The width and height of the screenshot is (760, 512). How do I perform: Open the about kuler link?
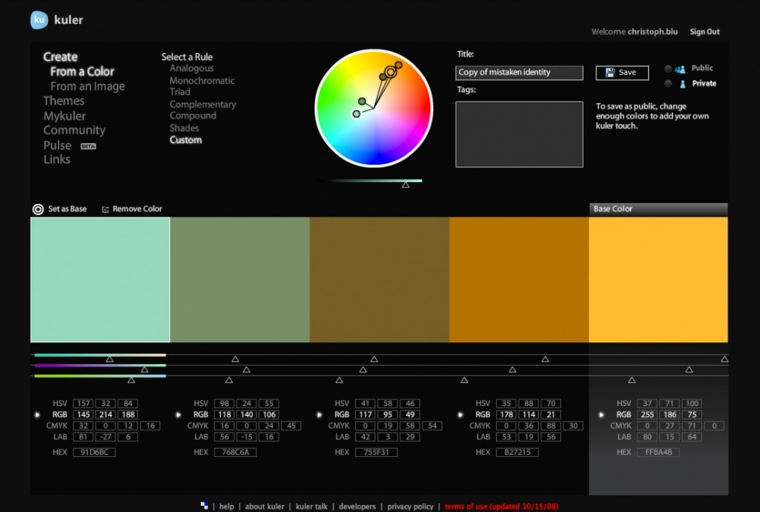tap(265, 506)
